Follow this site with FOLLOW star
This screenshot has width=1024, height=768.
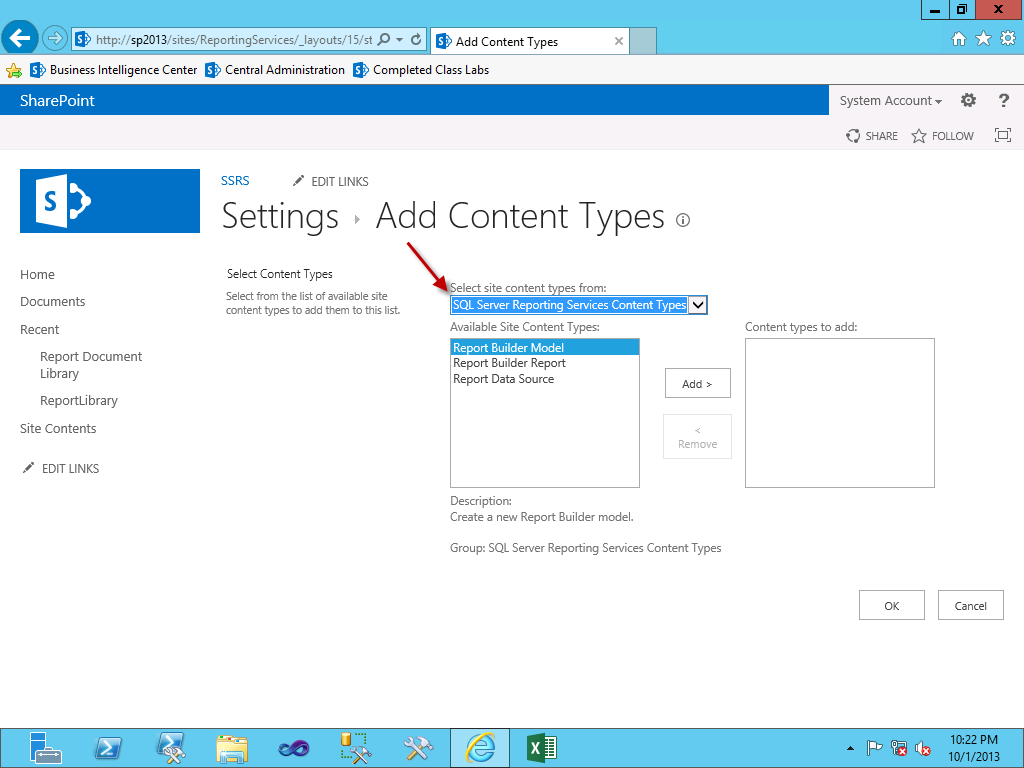coord(942,136)
